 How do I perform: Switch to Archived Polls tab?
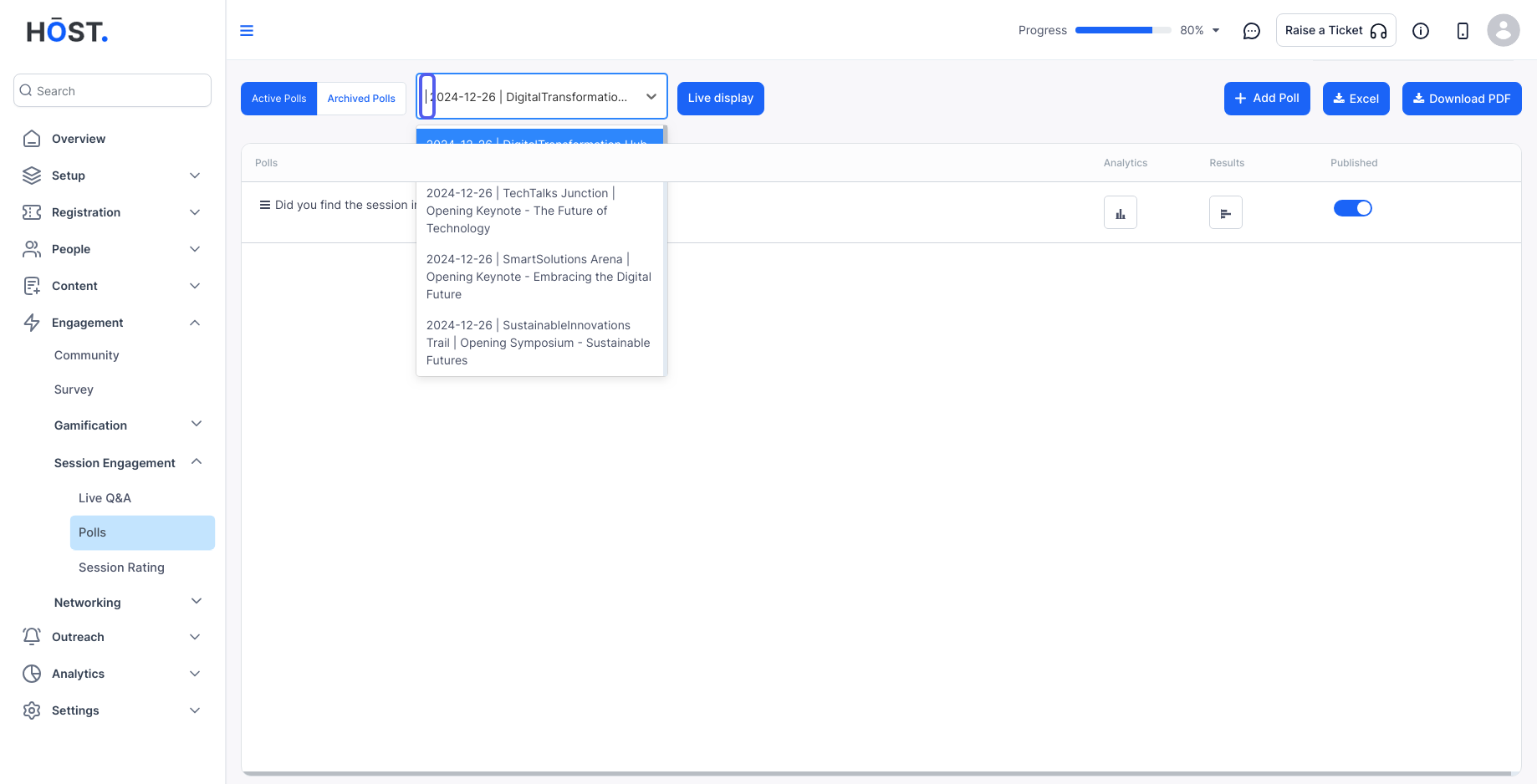point(361,99)
